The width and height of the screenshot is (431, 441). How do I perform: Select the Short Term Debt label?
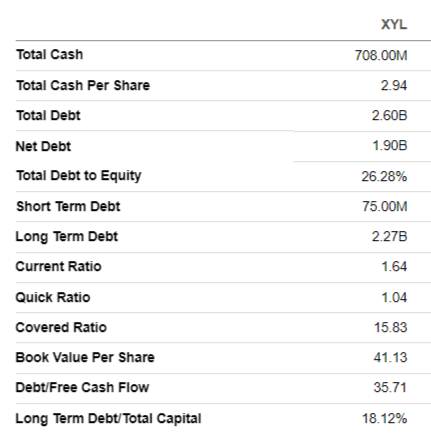[x=68, y=206]
